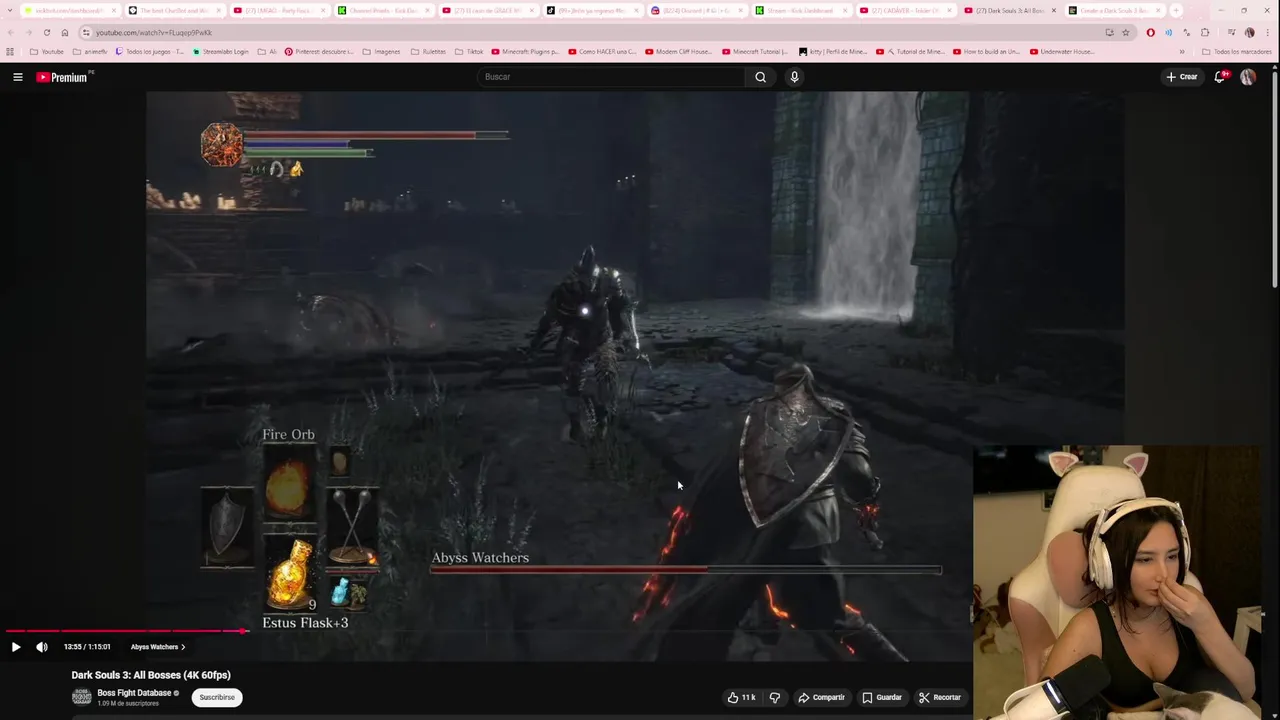The image size is (1280, 720).
Task: Open Todos los juegos Twitch bookmark
Action: pyautogui.click(x=150, y=51)
